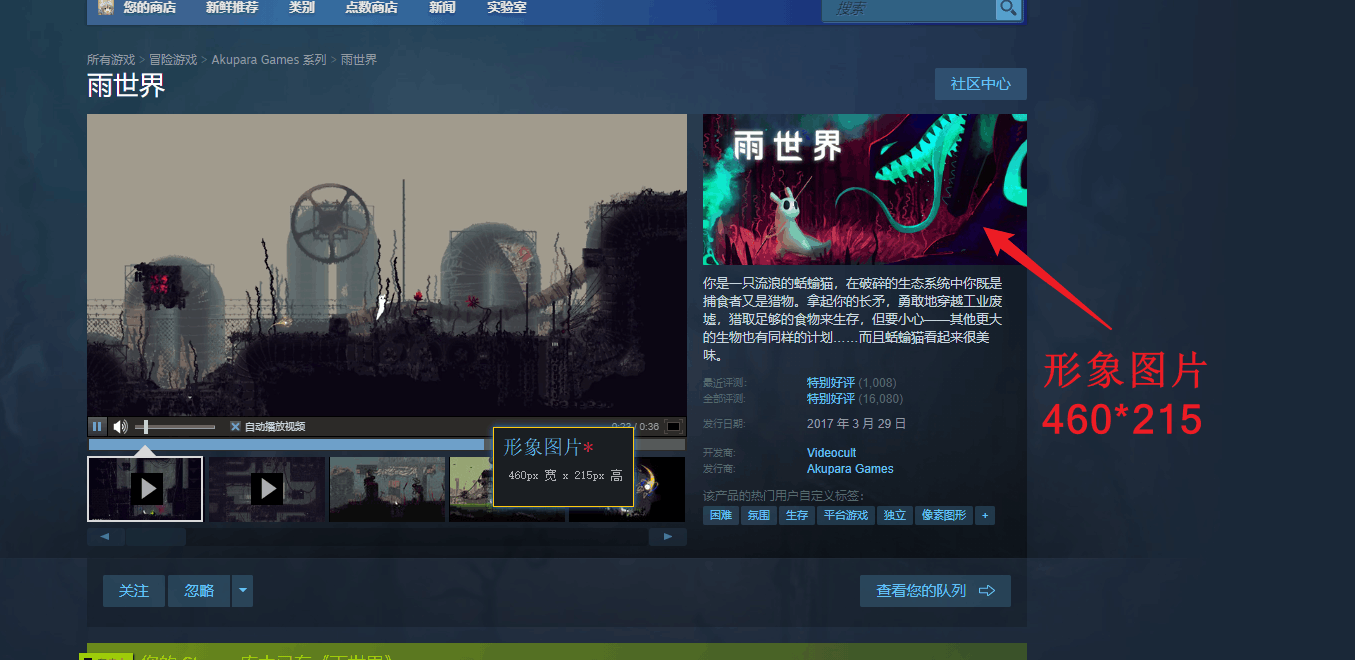Image resolution: width=1355 pixels, height=660 pixels.
Task: Click the right arrow to scroll thumbnails
Action: (668, 536)
